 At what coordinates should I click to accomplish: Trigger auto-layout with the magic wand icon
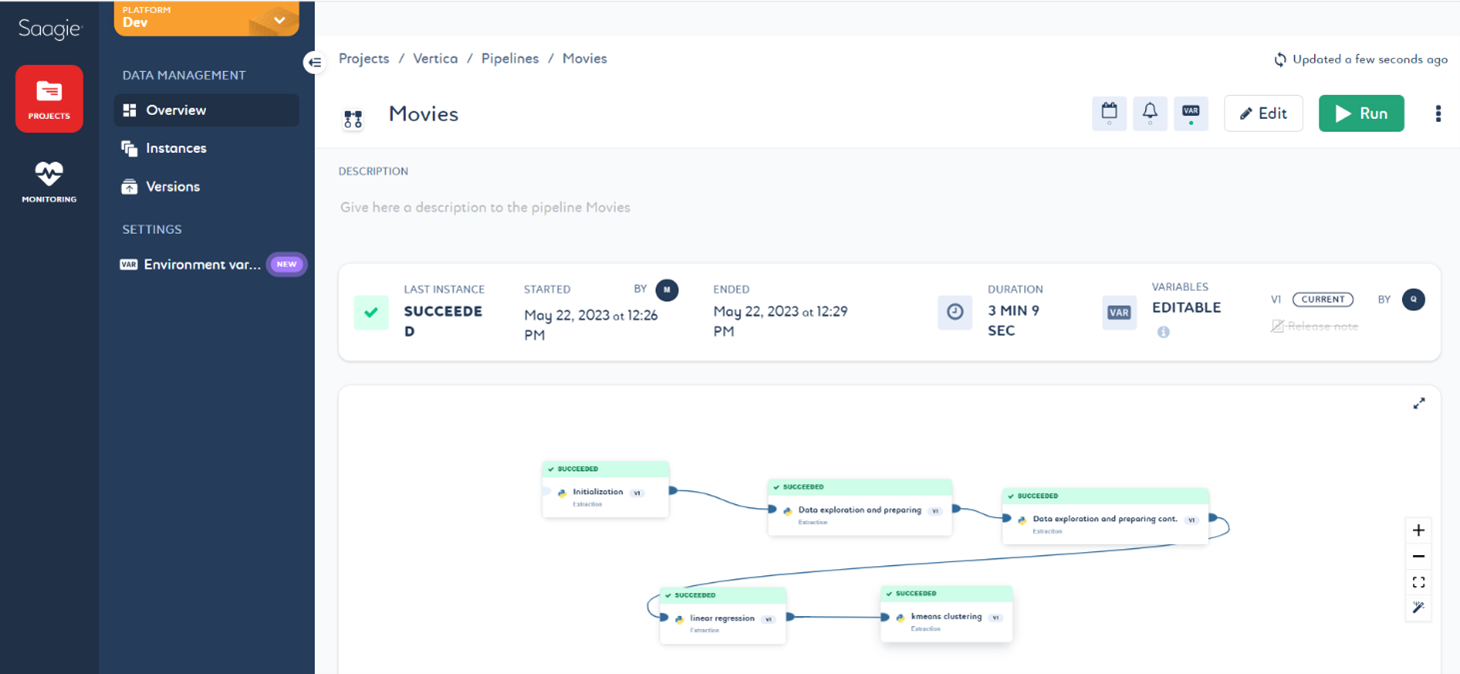pos(1418,606)
